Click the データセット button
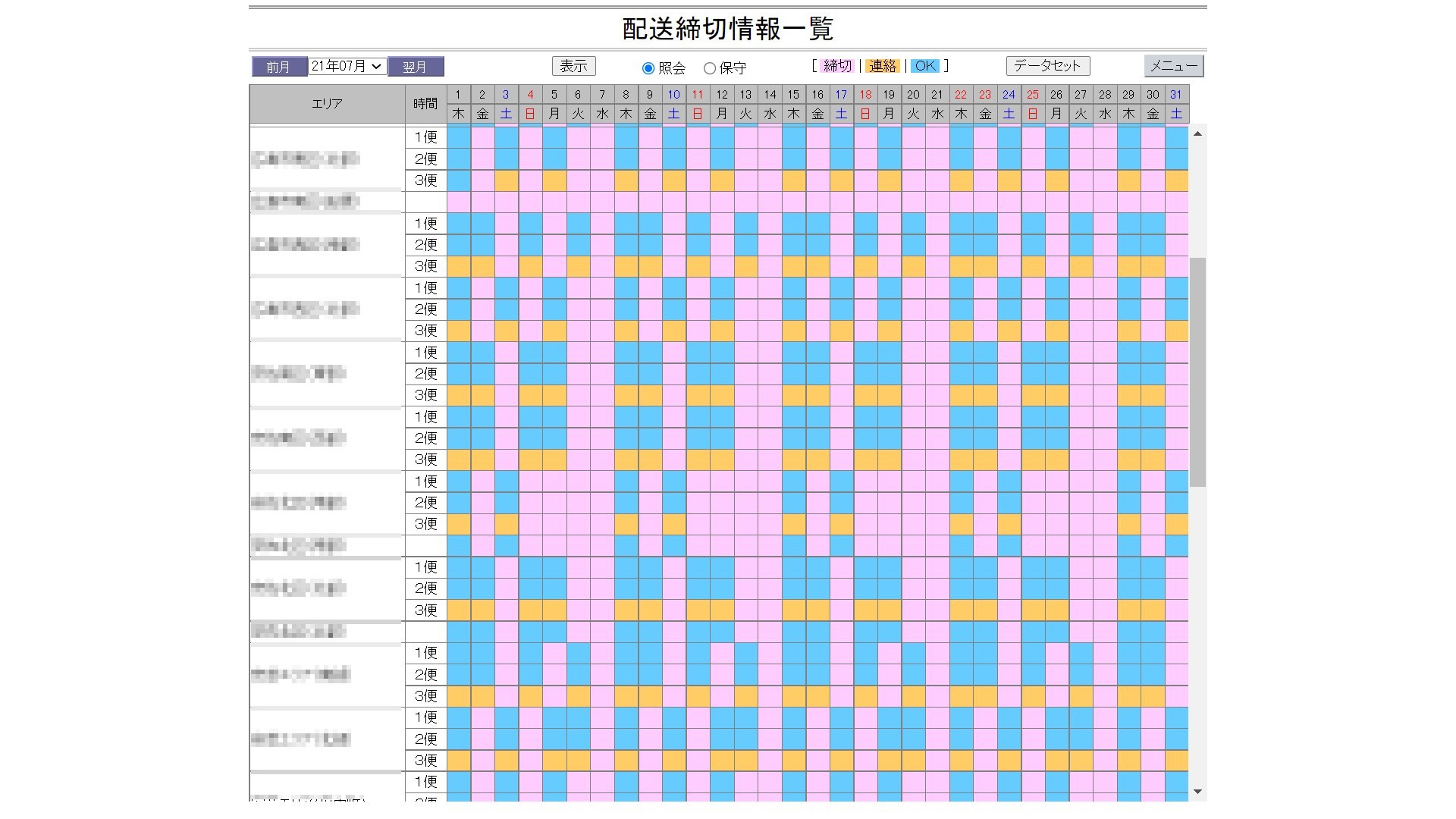The height and width of the screenshot is (819, 1456). [x=1048, y=66]
